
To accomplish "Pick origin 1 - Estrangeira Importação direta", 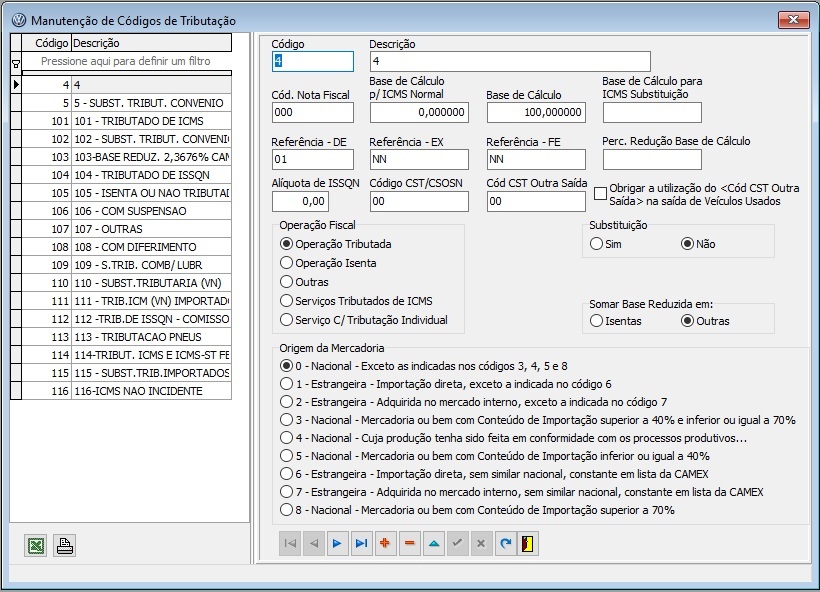I will tap(287, 384).
